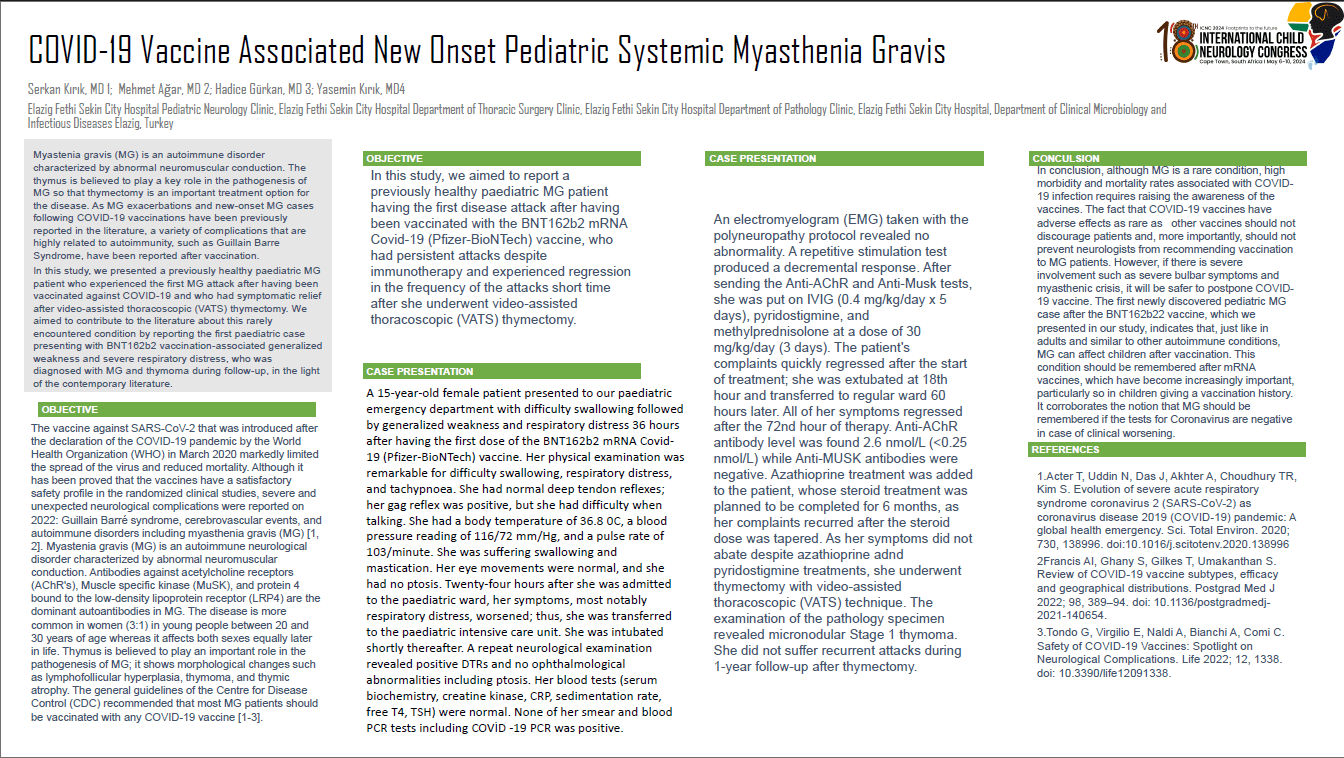The image size is (1344, 758).
Task: Click the paragraph starting 'The vaccine against SARS-CoV-2 that was introduced'
Action: [177, 571]
